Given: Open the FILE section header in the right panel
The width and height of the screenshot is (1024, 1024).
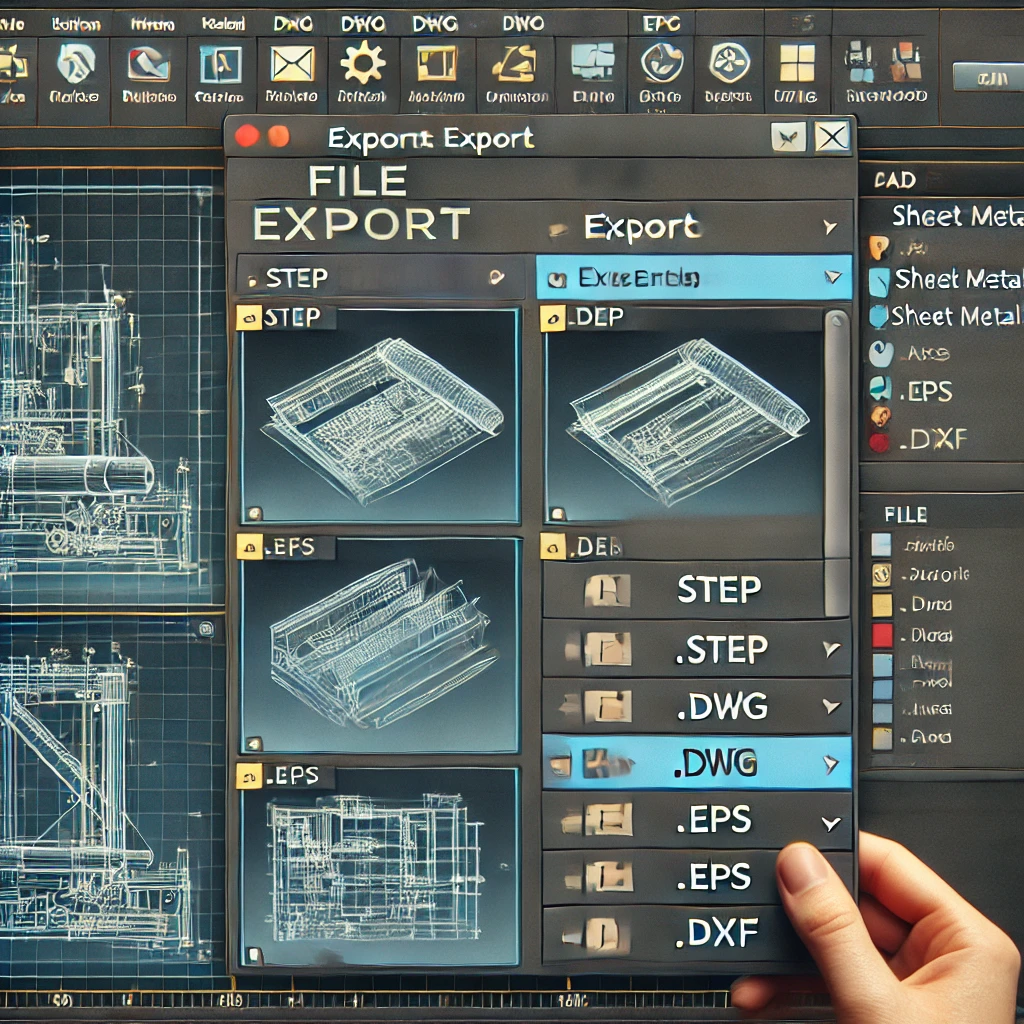Looking at the screenshot, I should 905,514.
